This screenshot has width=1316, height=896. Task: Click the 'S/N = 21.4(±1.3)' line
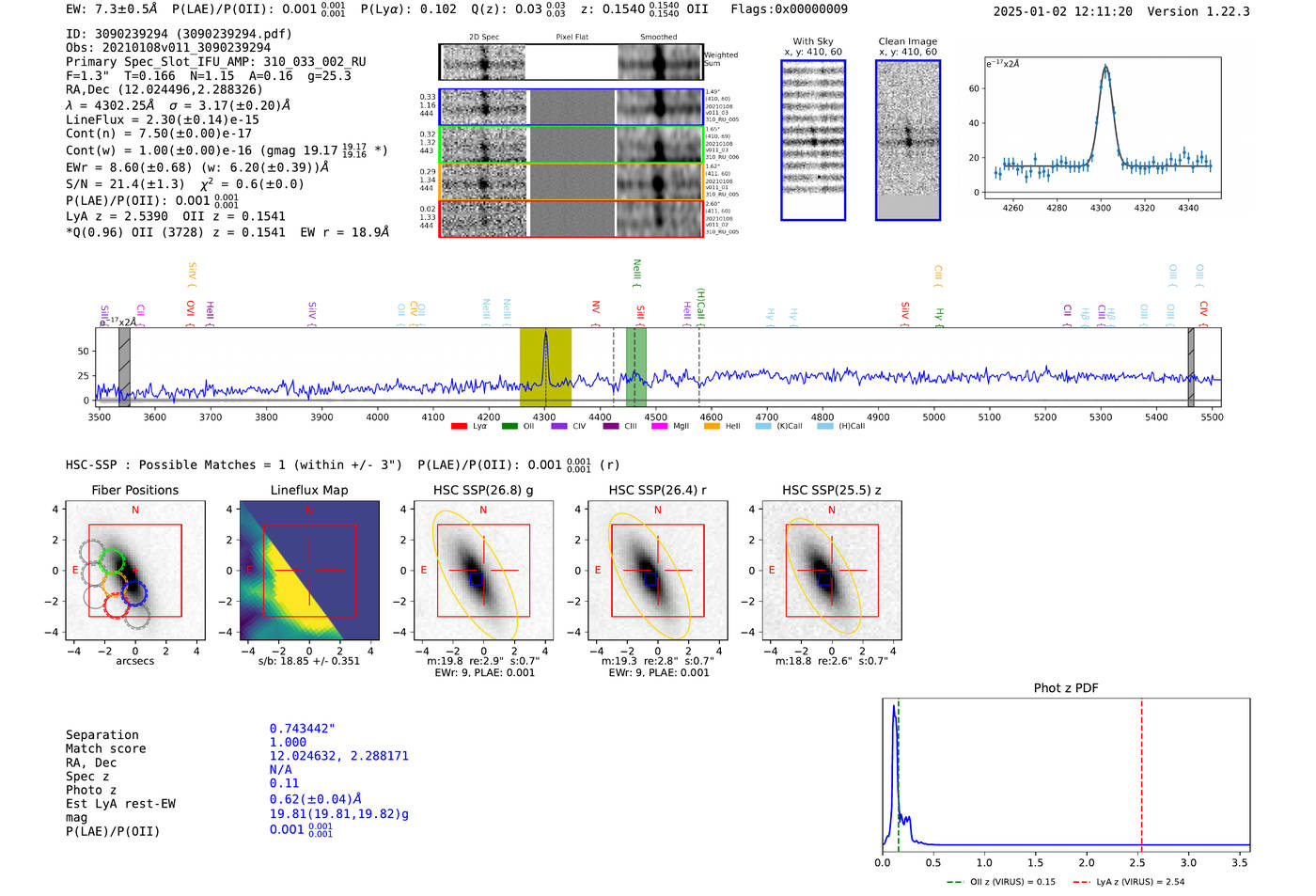tap(185, 184)
